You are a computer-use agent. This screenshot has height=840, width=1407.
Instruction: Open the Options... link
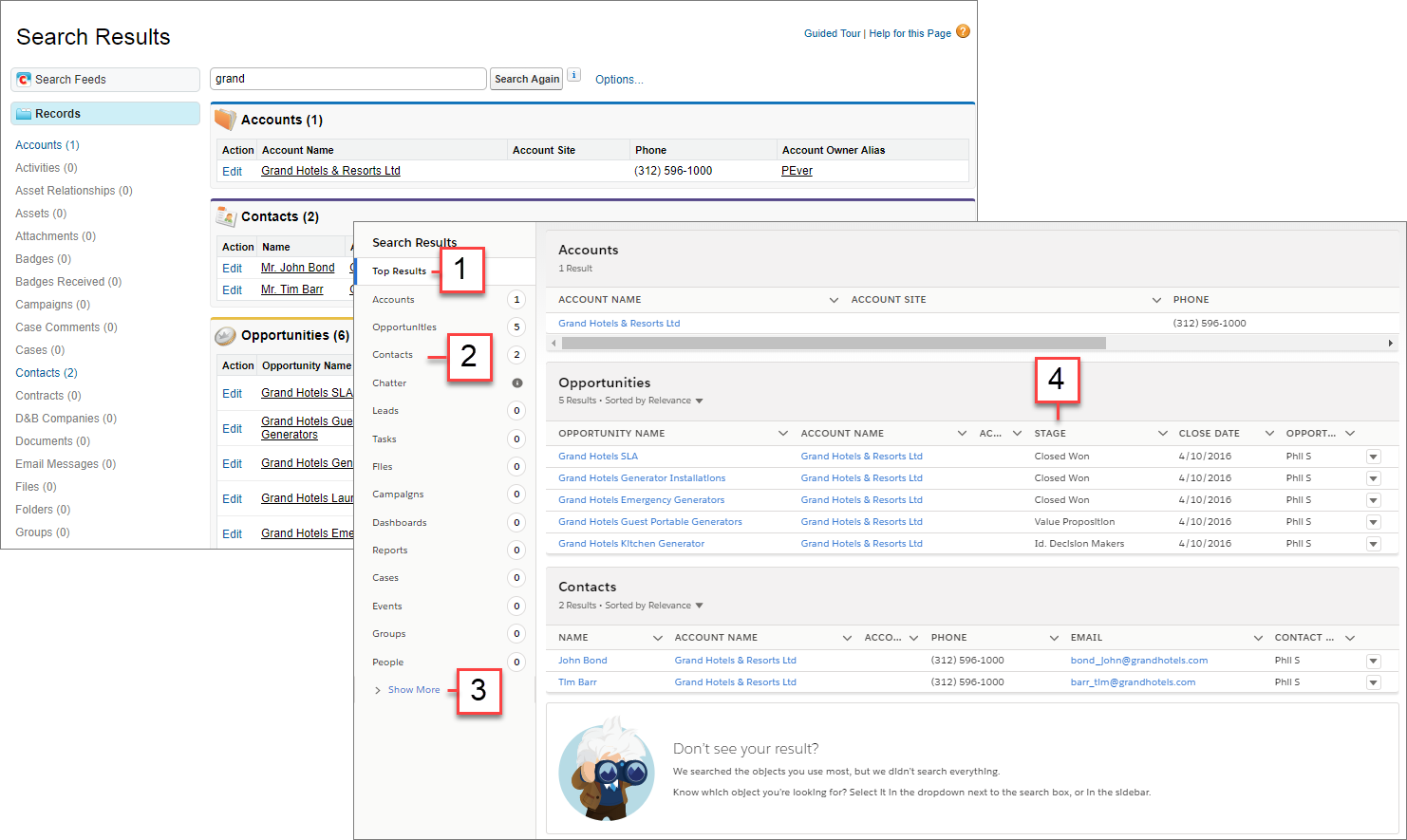click(x=619, y=80)
